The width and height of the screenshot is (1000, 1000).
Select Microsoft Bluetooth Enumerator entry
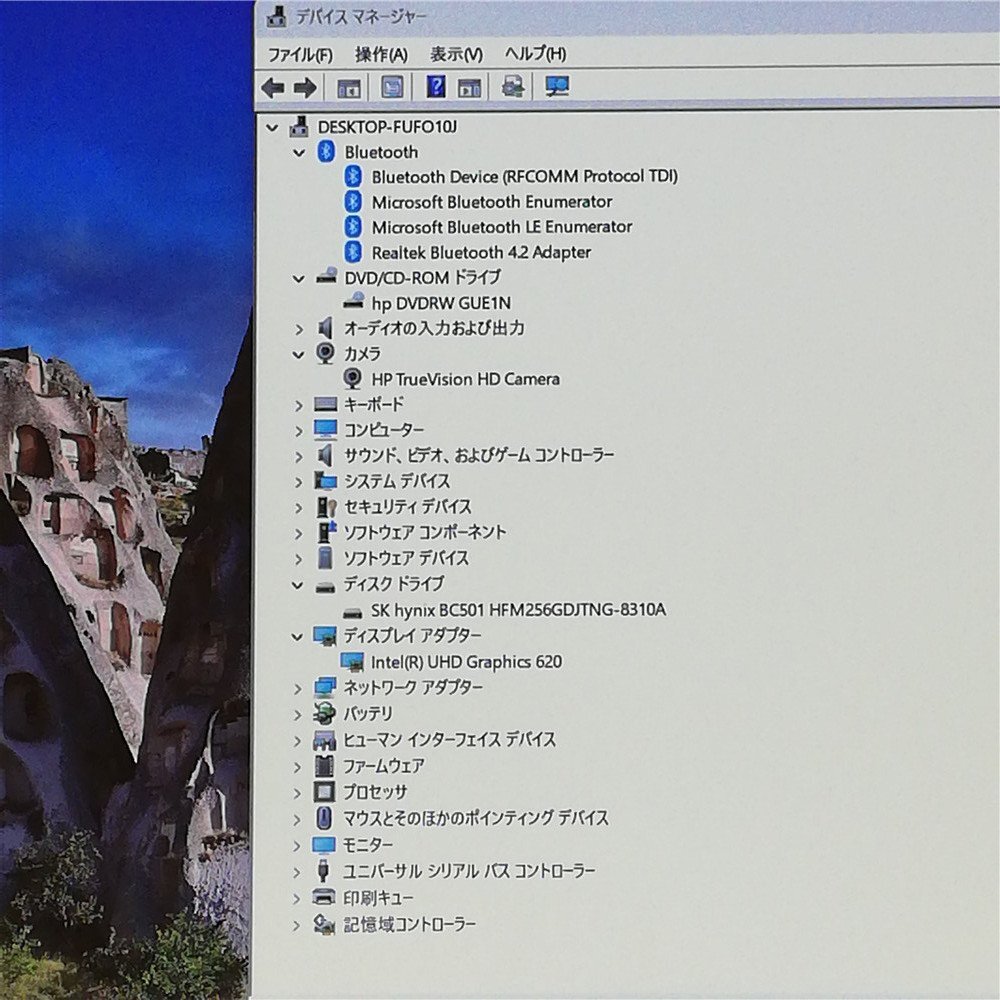492,202
